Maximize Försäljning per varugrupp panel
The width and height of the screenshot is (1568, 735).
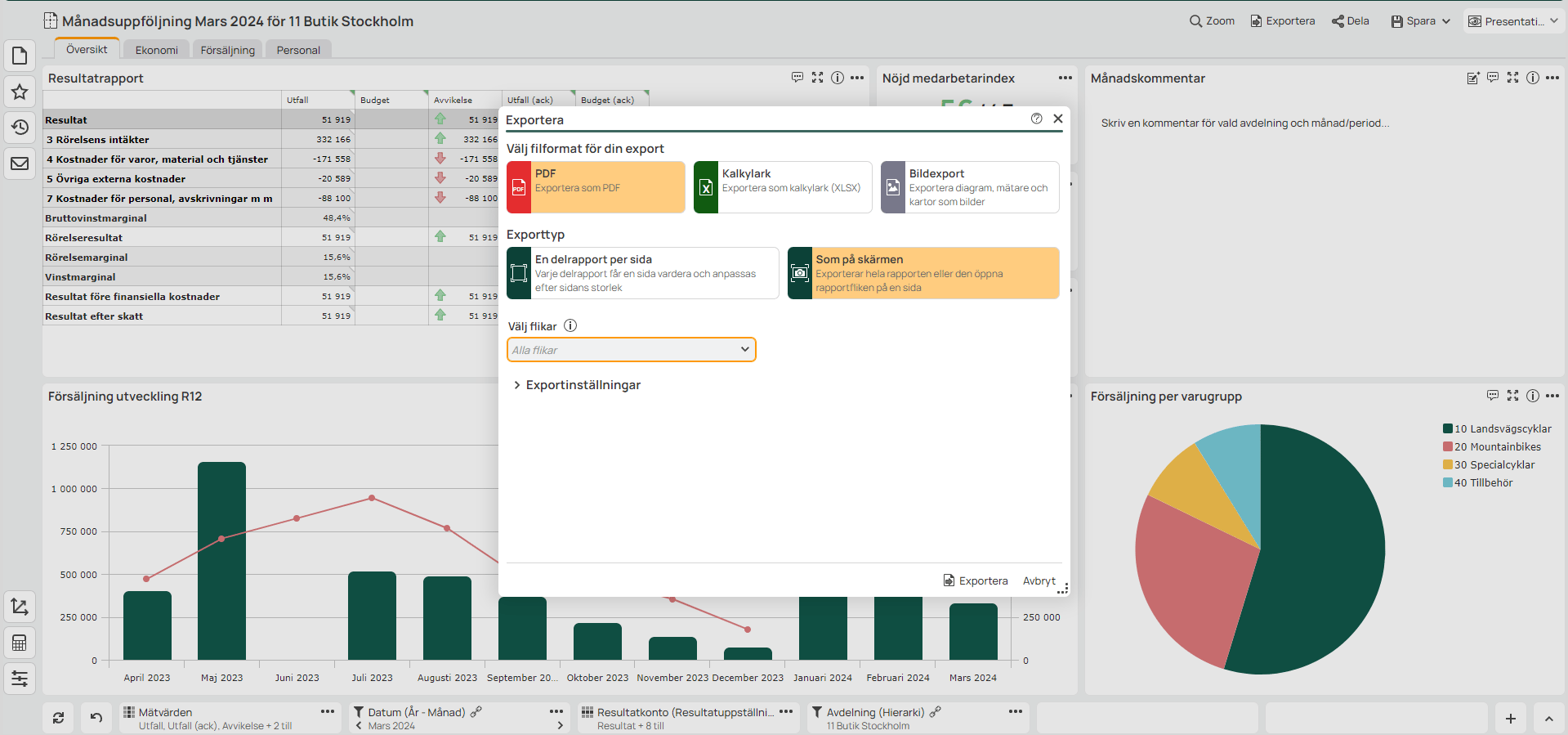tap(1512, 396)
